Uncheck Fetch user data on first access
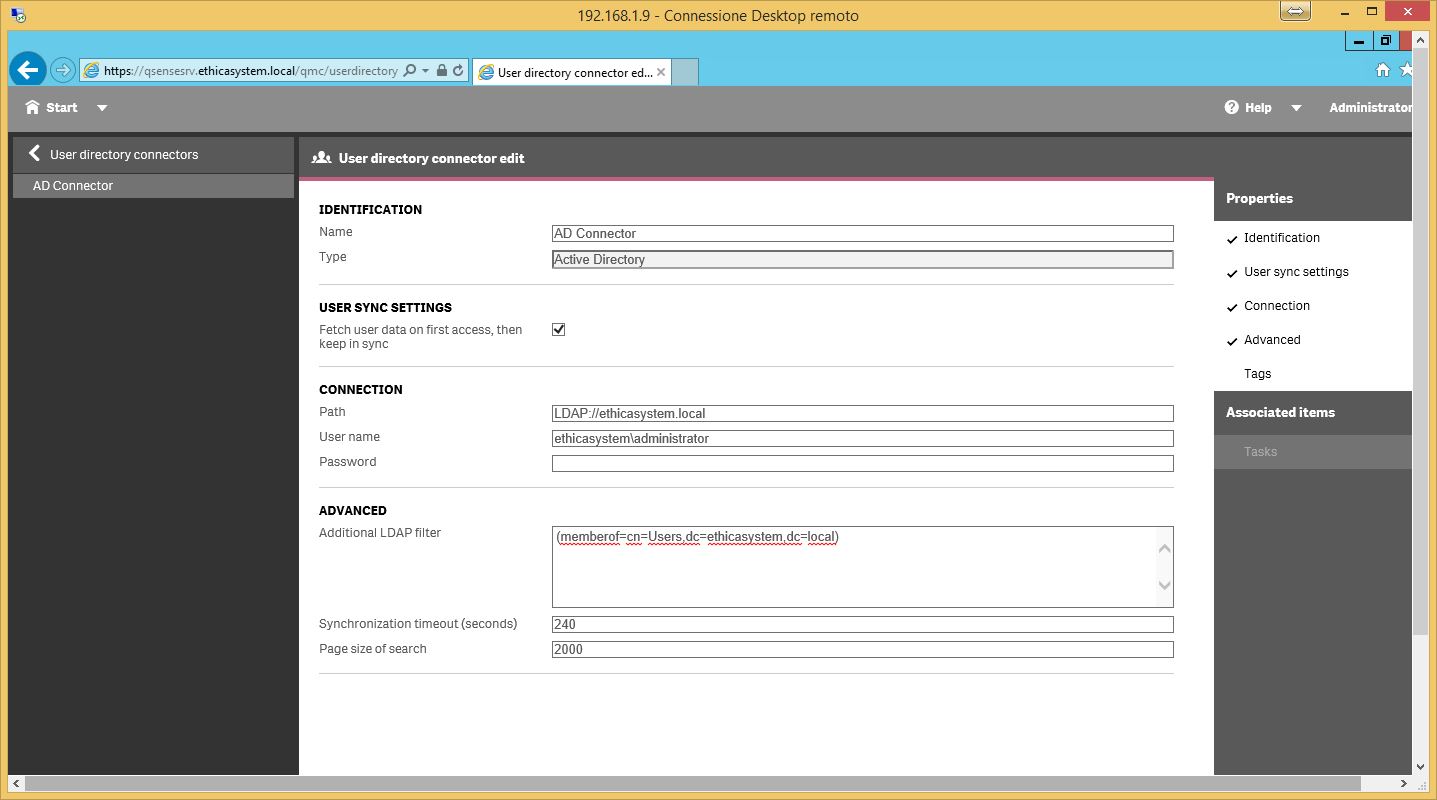1437x800 pixels. [559, 329]
